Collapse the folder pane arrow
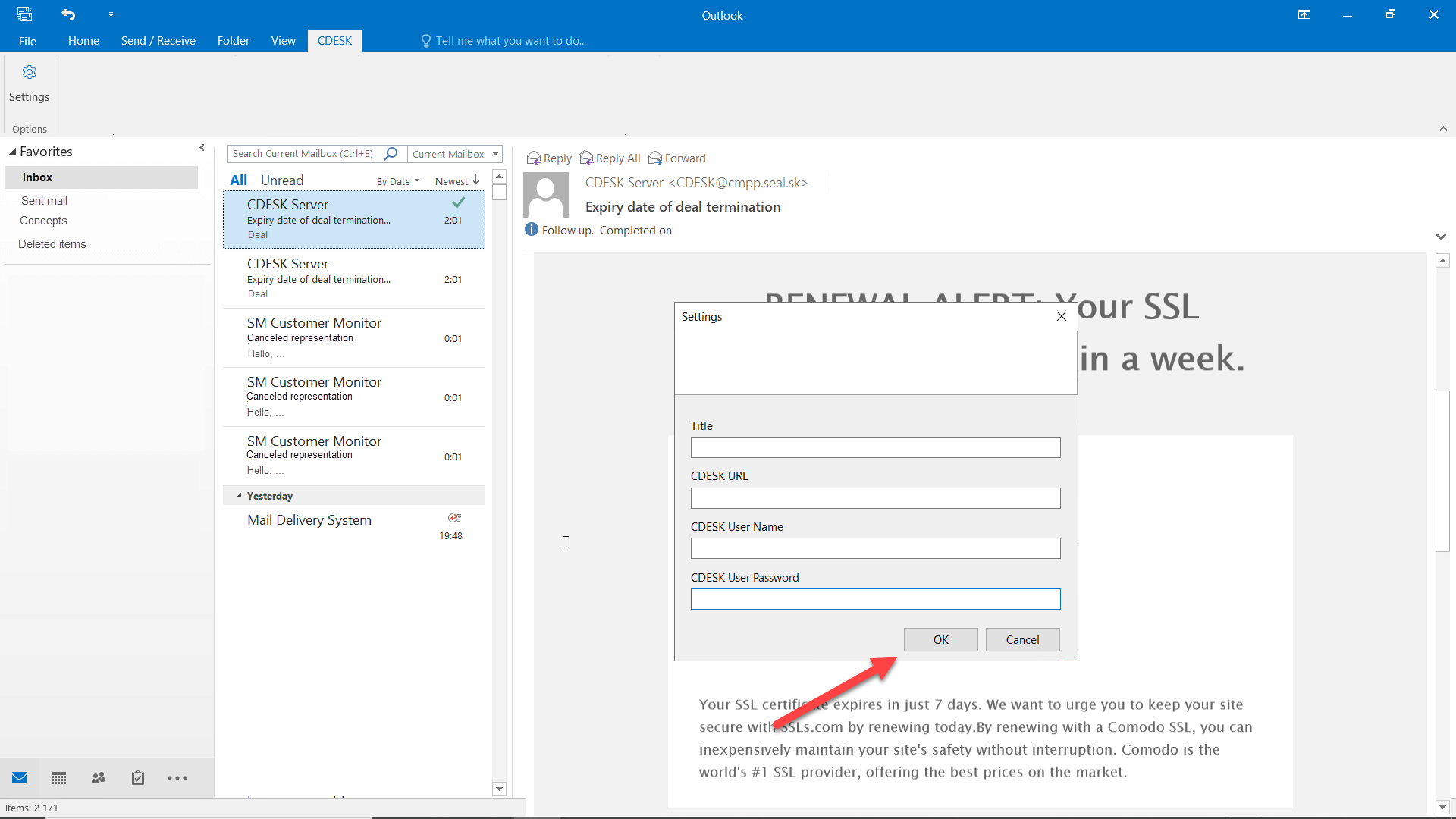 [x=202, y=148]
